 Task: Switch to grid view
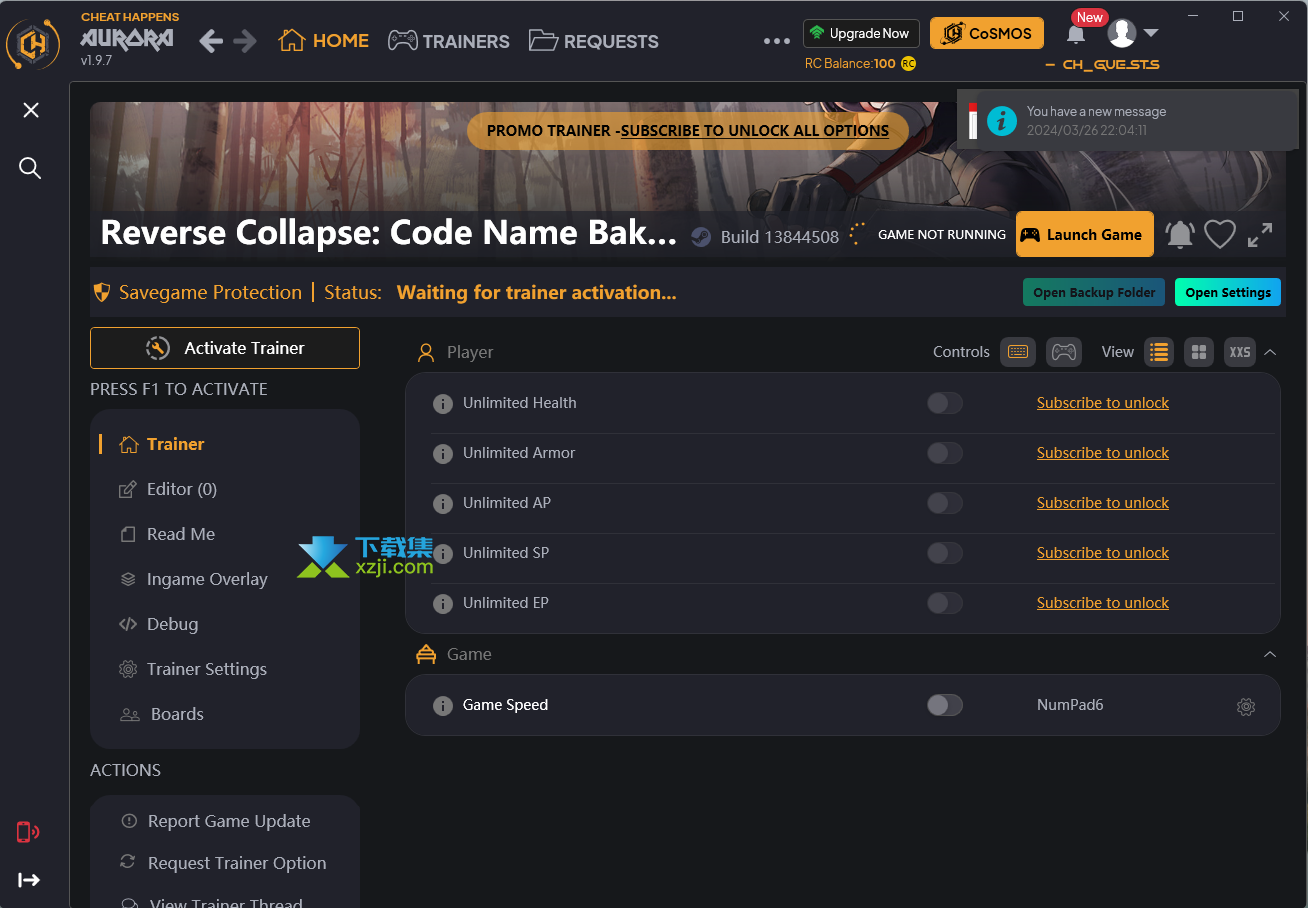tap(1199, 352)
